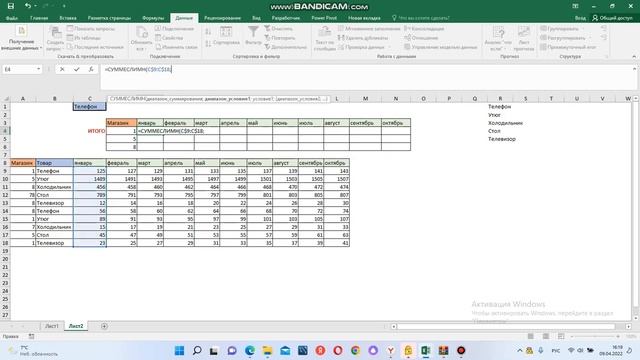Switch to the Лист1 sheet tab
The width and height of the screenshot is (640, 360).
point(52,326)
